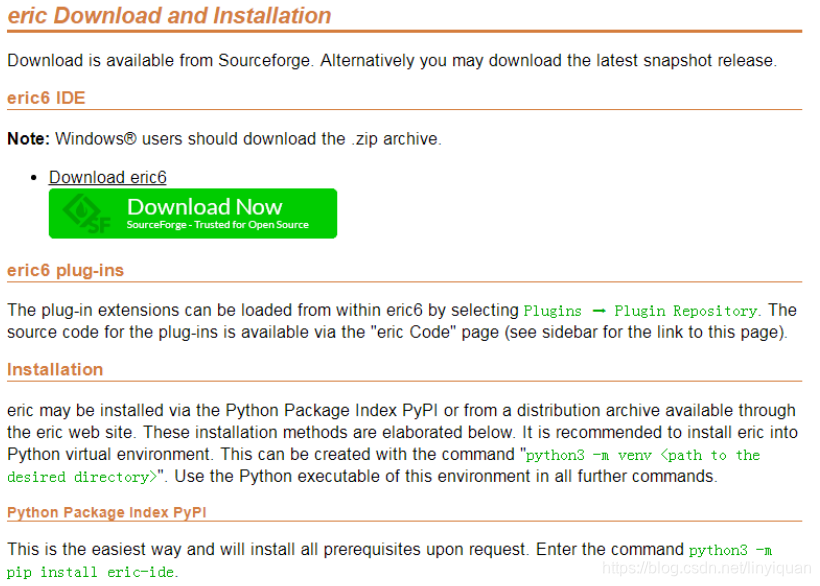Image resolution: width=820 pixels, height=586 pixels.
Task: Click the eric Download and Installation page title
Action: (169, 16)
